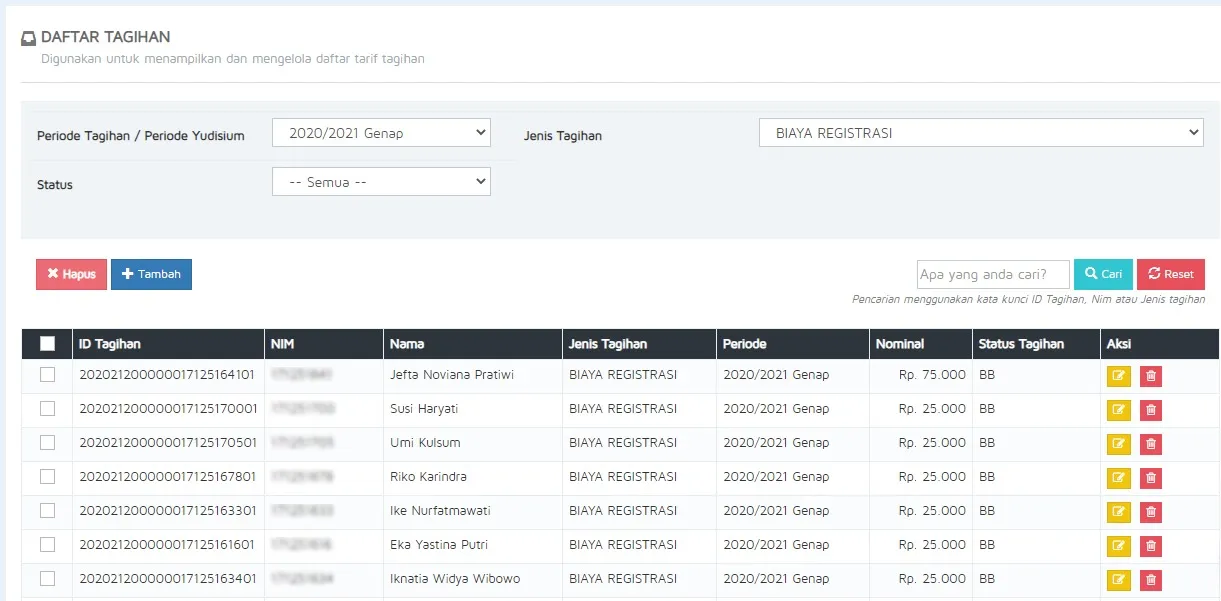
Task: Click ID Tagihan 2020212000000017125170501
Action: (168, 443)
